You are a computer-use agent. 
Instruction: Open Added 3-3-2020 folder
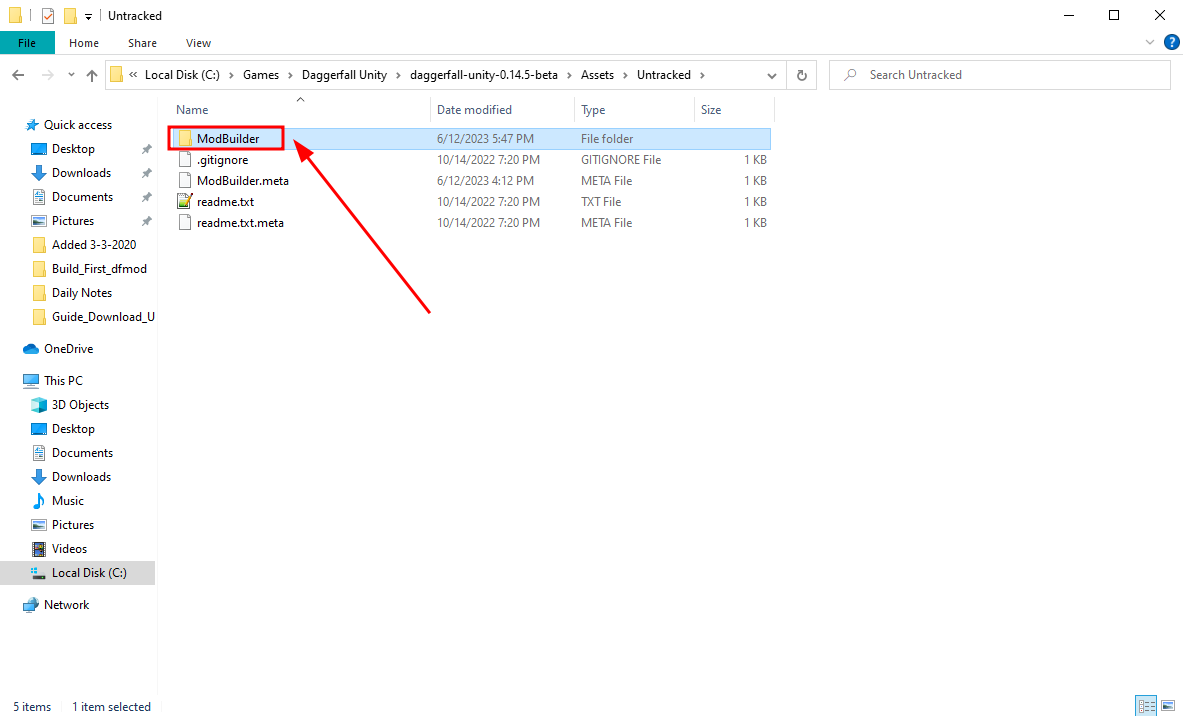tap(94, 245)
